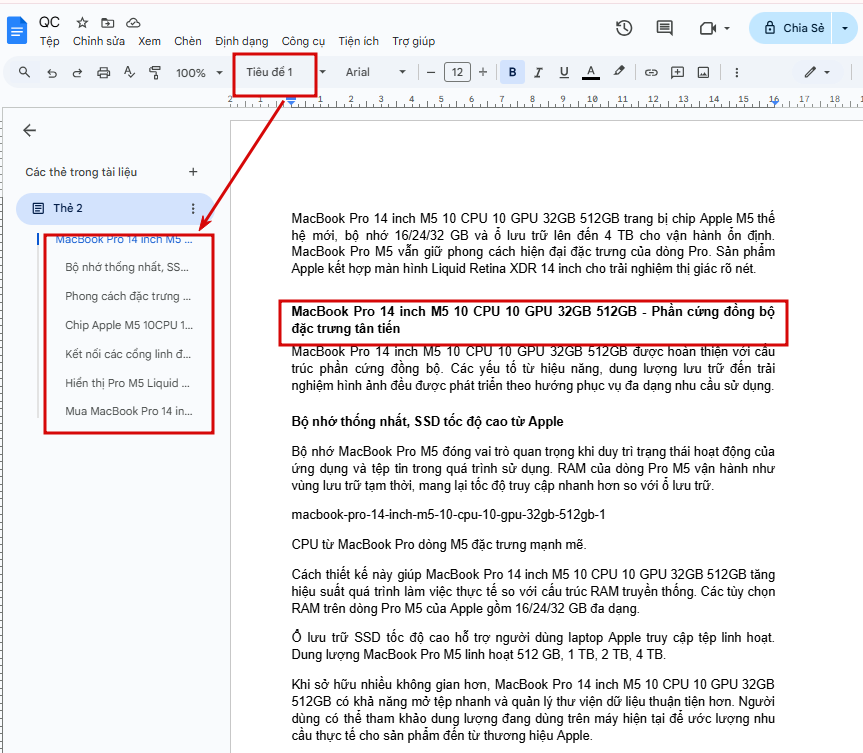Add a new document tab
The image size is (863, 753).
pos(193,172)
